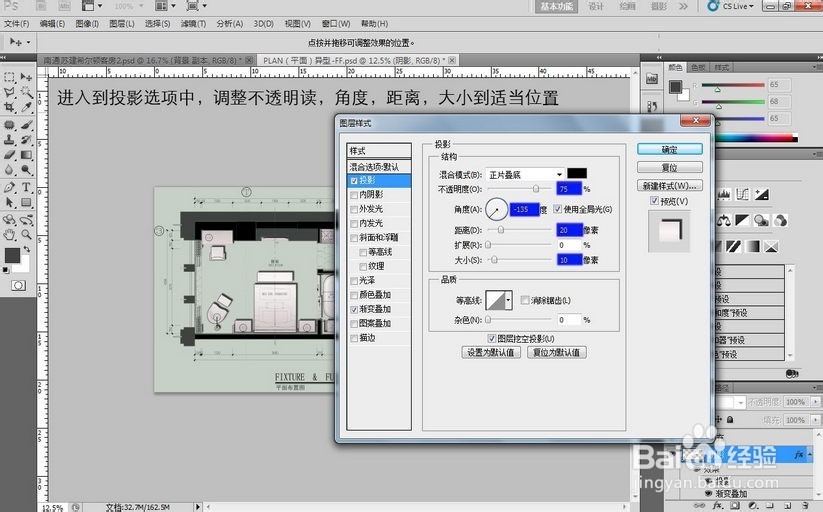This screenshot has height=512, width=823.
Task: Expand more workspaces chevron
Action: pyautogui.click(x=683, y=6)
